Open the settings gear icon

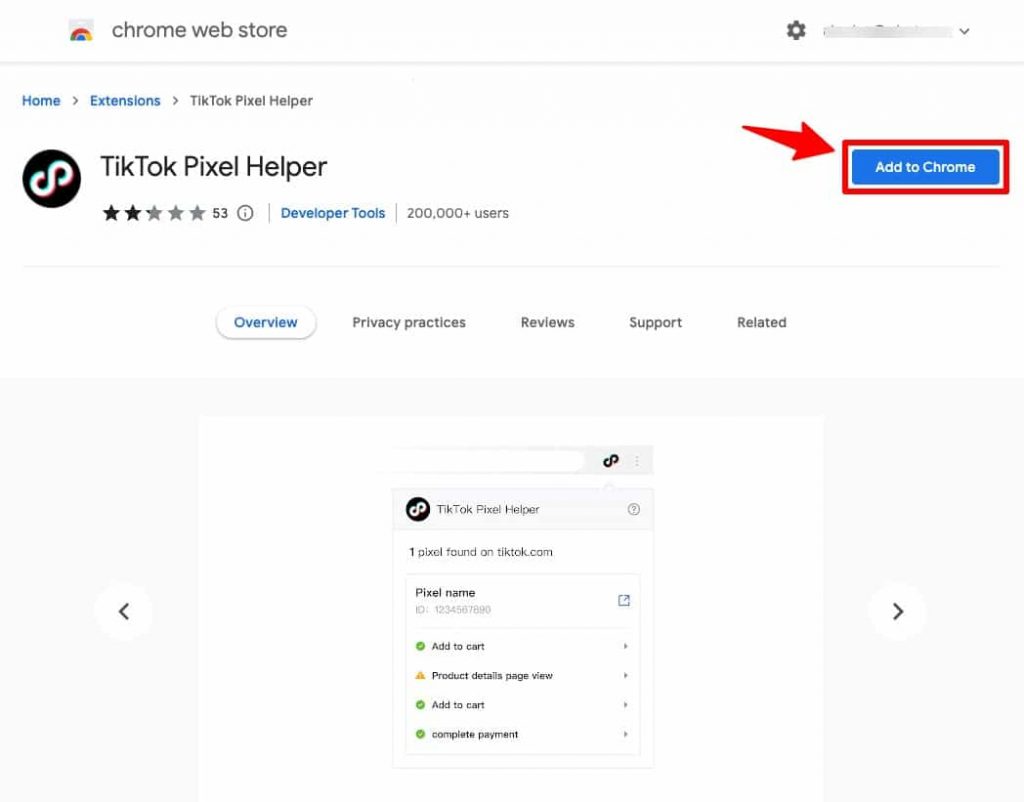click(x=795, y=30)
